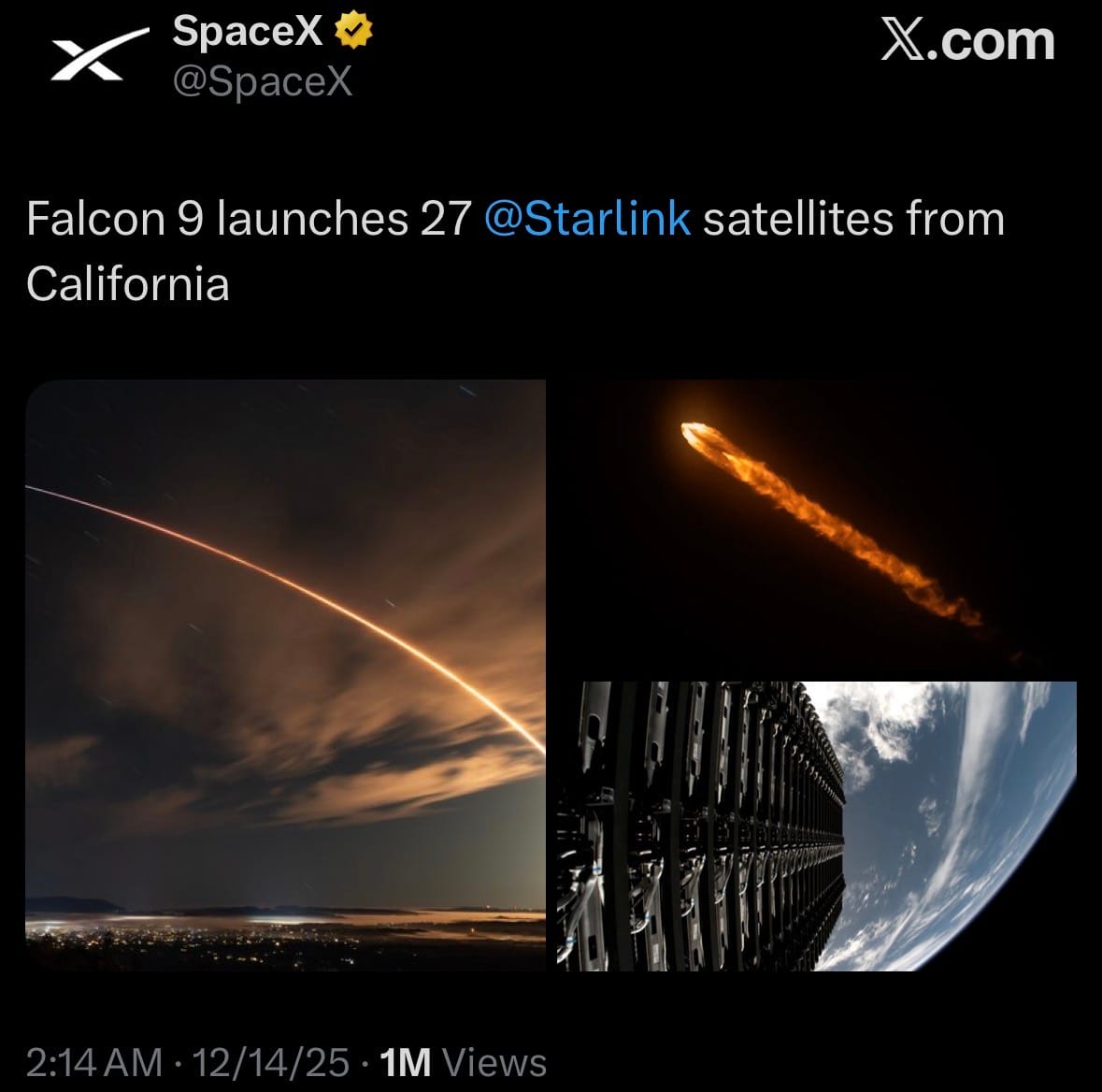This screenshot has width=1102, height=1092.
Task: Open the @Starlink mention link
Action: [x=588, y=220]
